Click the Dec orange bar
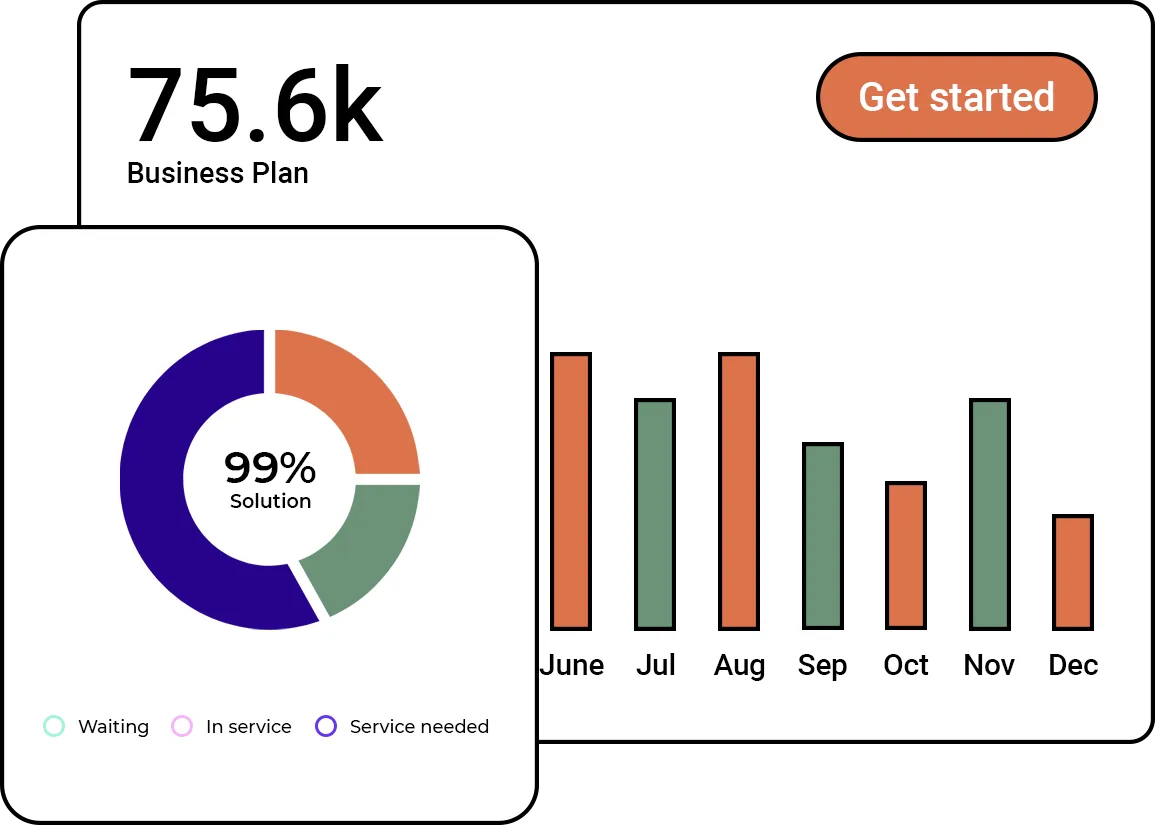Viewport: 1160px width, 825px height. coord(1073,571)
